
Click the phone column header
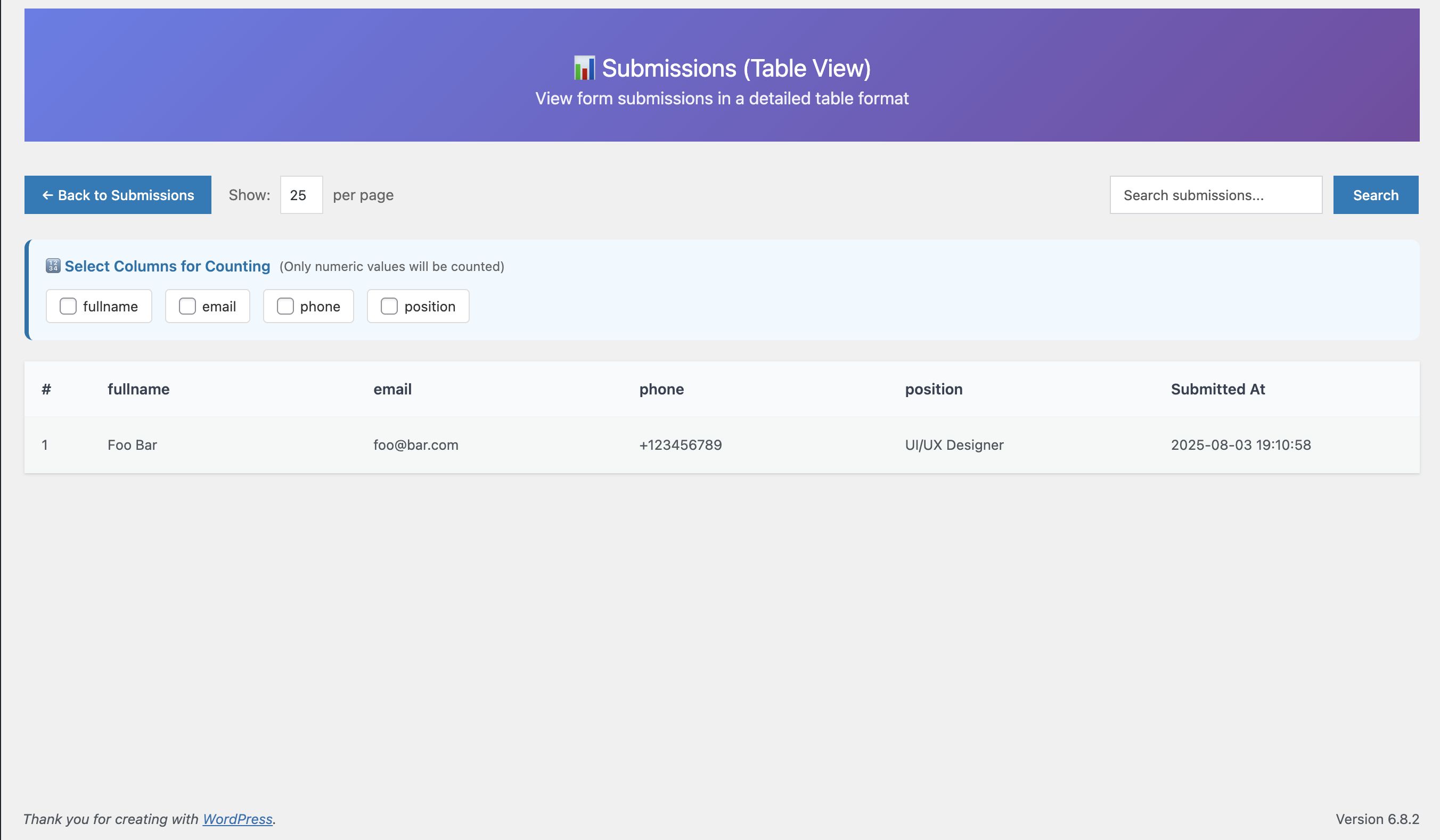pyautogui.click(x=661, y=390)
